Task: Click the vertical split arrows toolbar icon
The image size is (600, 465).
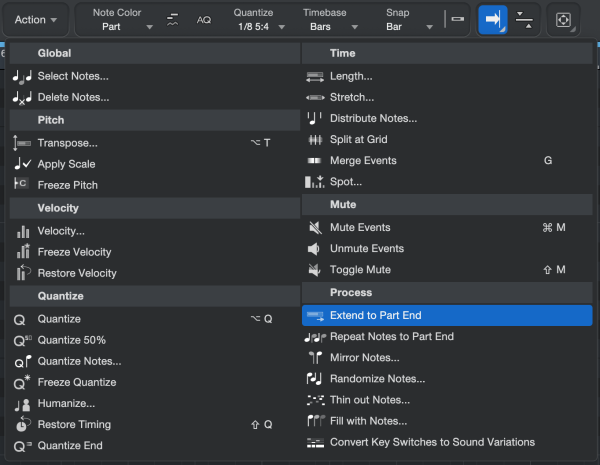Action: (x=524, y=20)
